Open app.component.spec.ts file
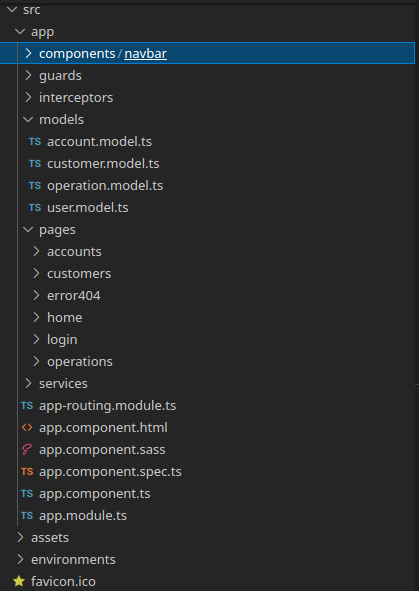 tap(110, 472)
